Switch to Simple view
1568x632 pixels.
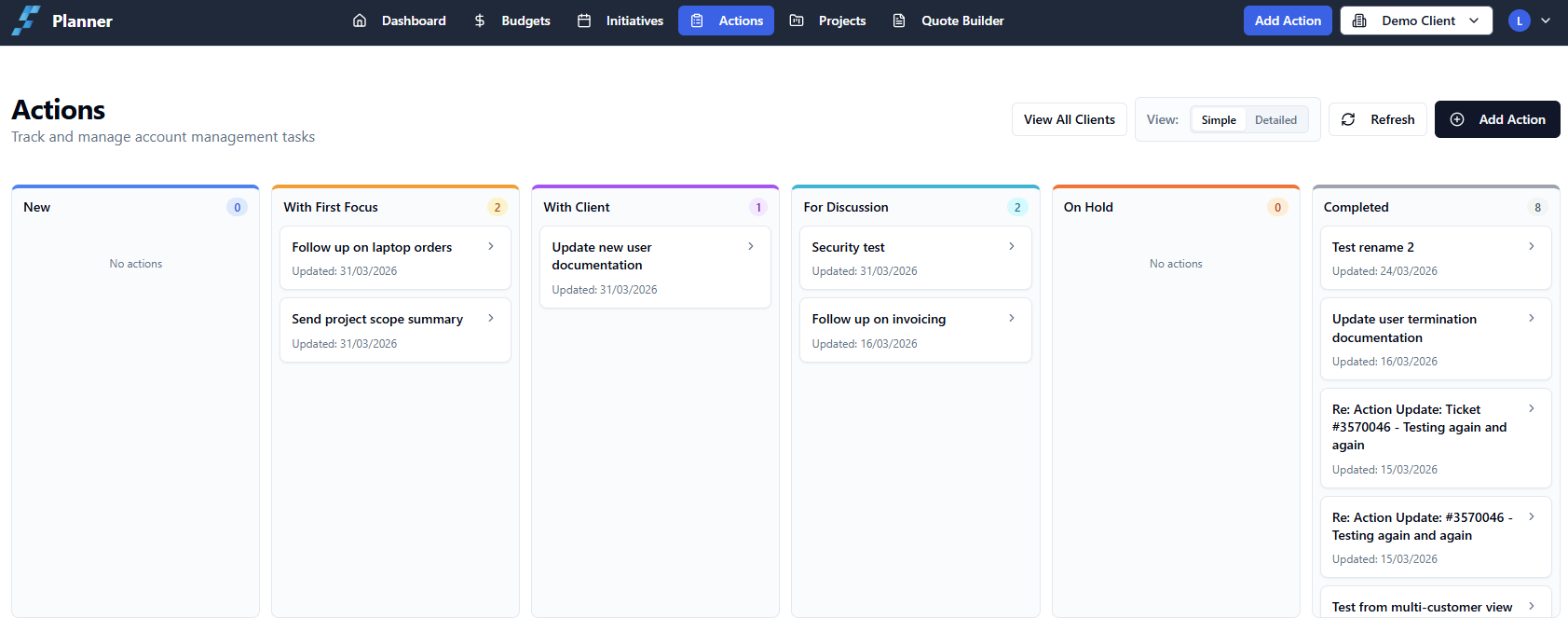click(x=1219, y=119)
